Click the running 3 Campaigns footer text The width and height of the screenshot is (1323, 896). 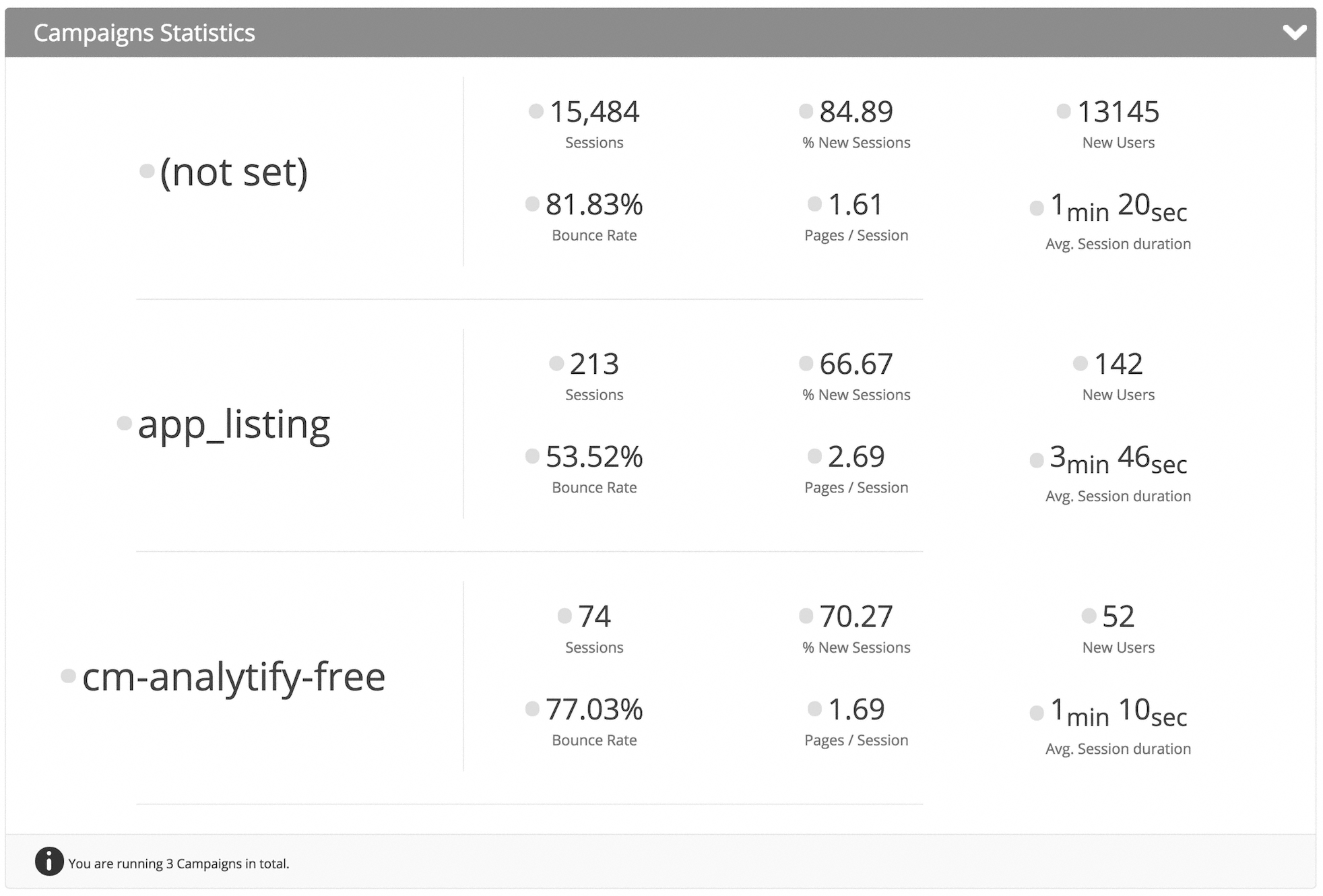point(179,864)
